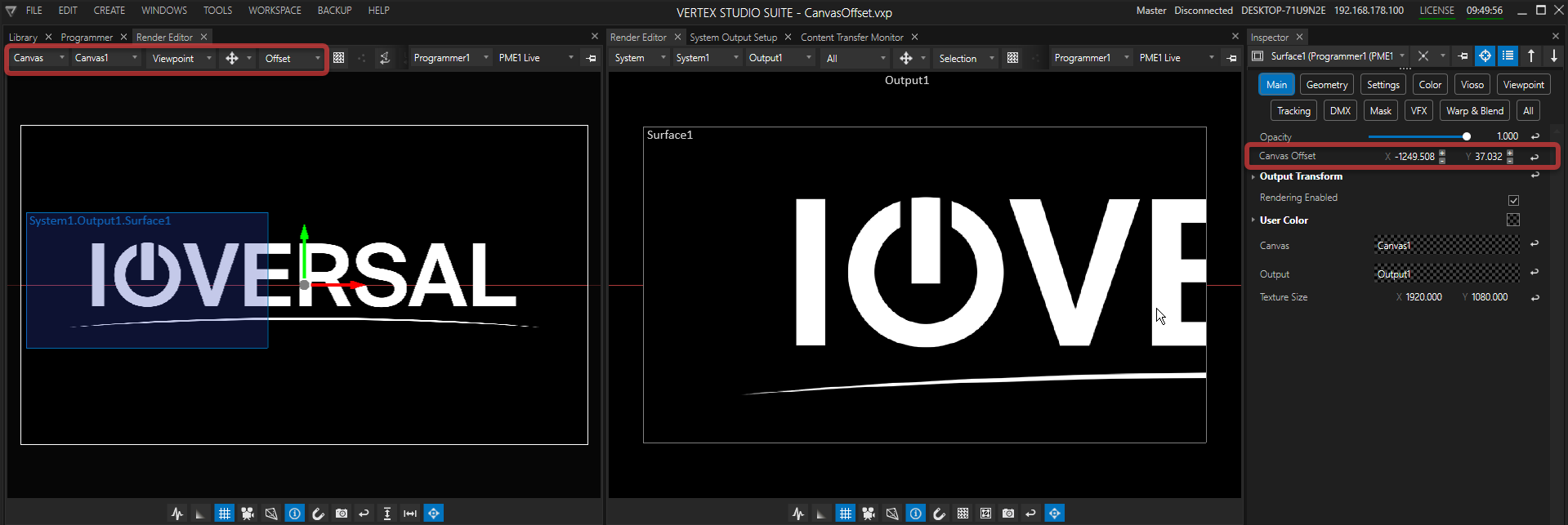Viewport: 1568px width, 525px height.
Task: Open left Programmer1 dropdown
Action: tap(451, 58)
